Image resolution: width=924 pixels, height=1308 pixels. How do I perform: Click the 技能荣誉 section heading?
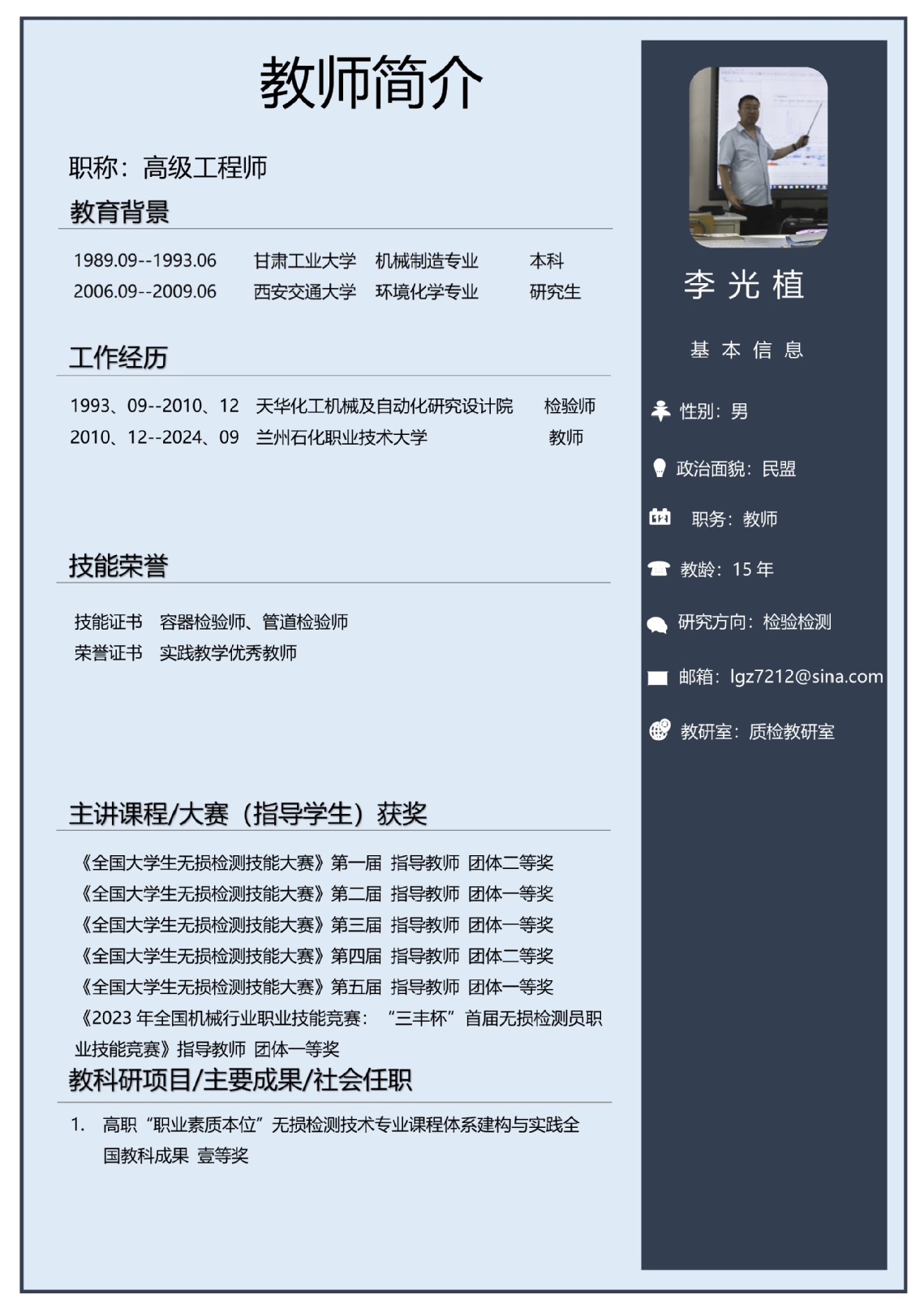pos(118,566)
